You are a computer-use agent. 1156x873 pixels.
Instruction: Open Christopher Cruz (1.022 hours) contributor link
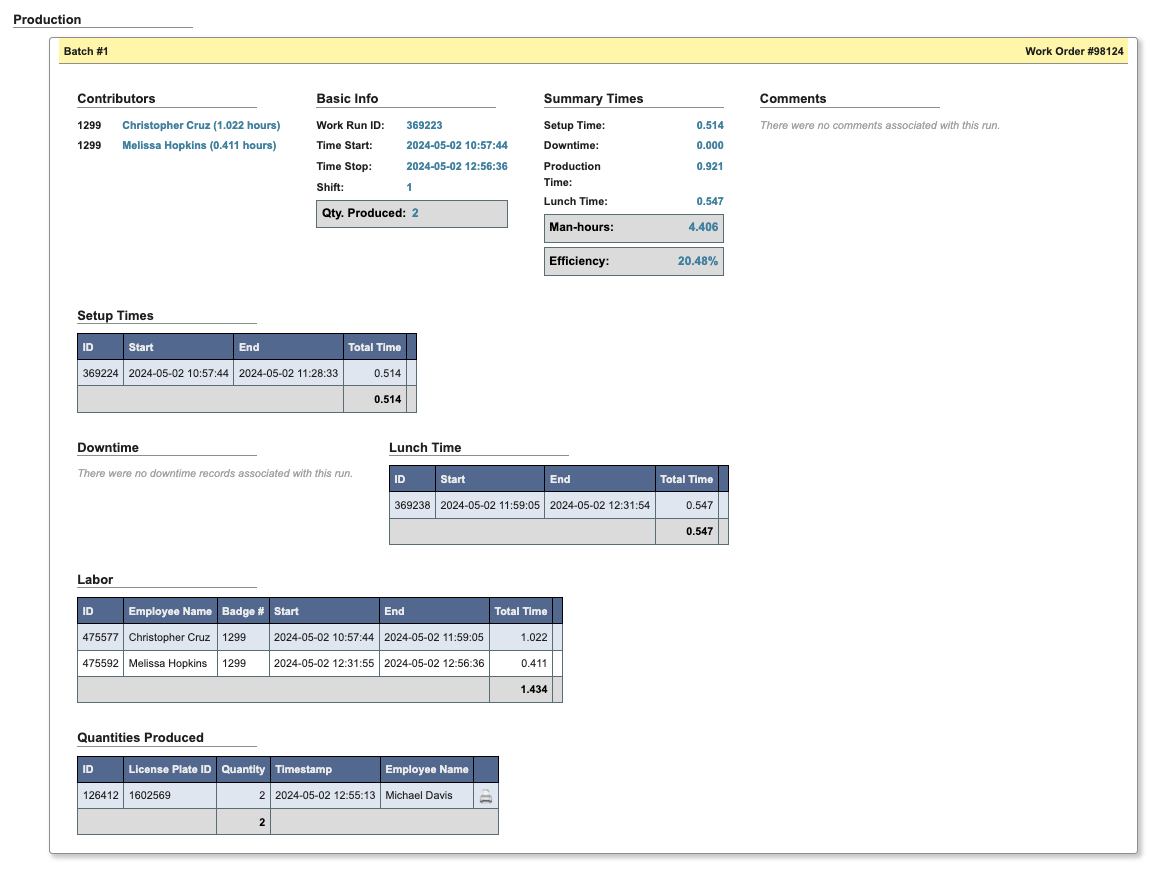click(201, 125)
